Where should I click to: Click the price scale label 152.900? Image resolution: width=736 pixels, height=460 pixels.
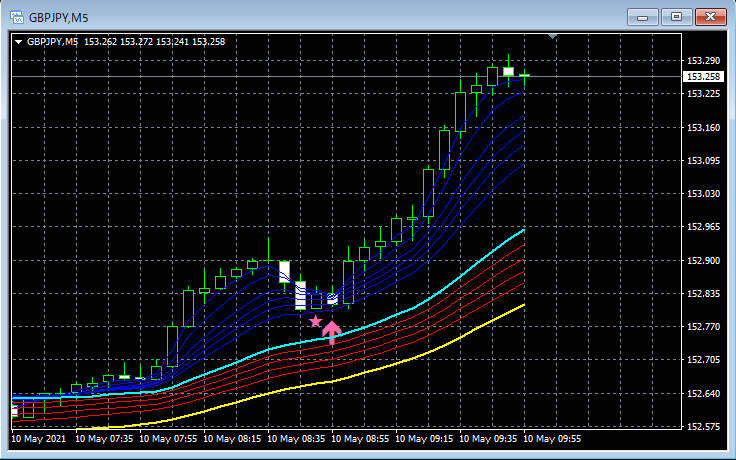click(x=704, y=260)
